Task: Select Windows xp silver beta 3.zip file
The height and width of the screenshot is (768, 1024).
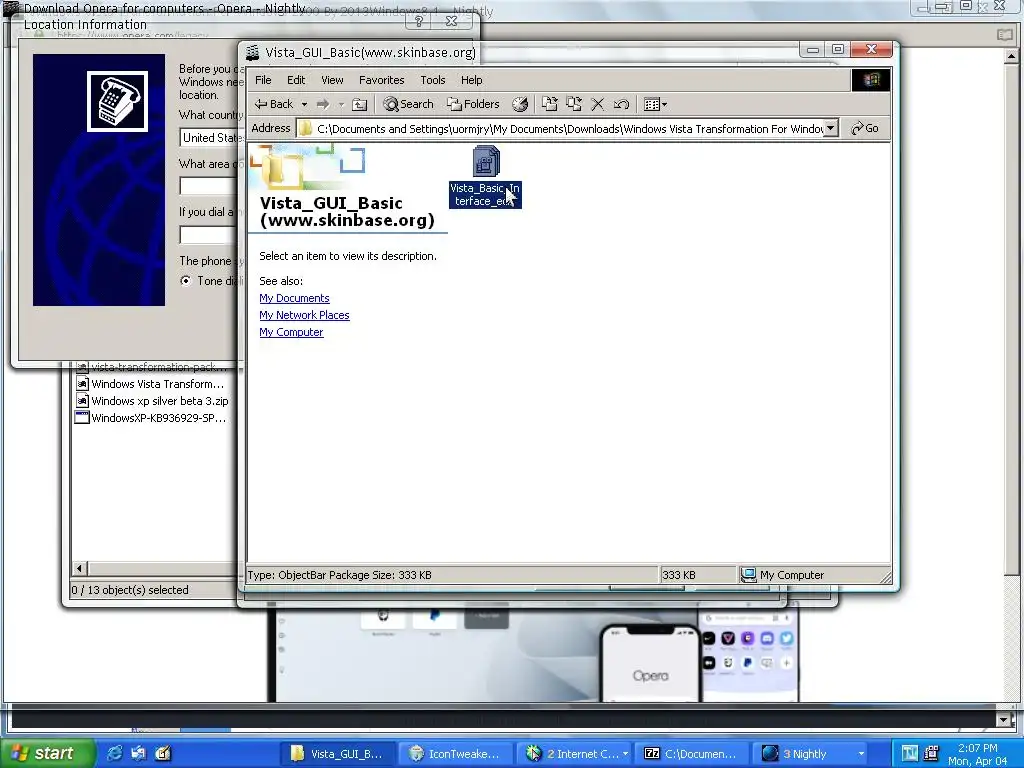Action: pyautogui.click(x=153, y=401)
